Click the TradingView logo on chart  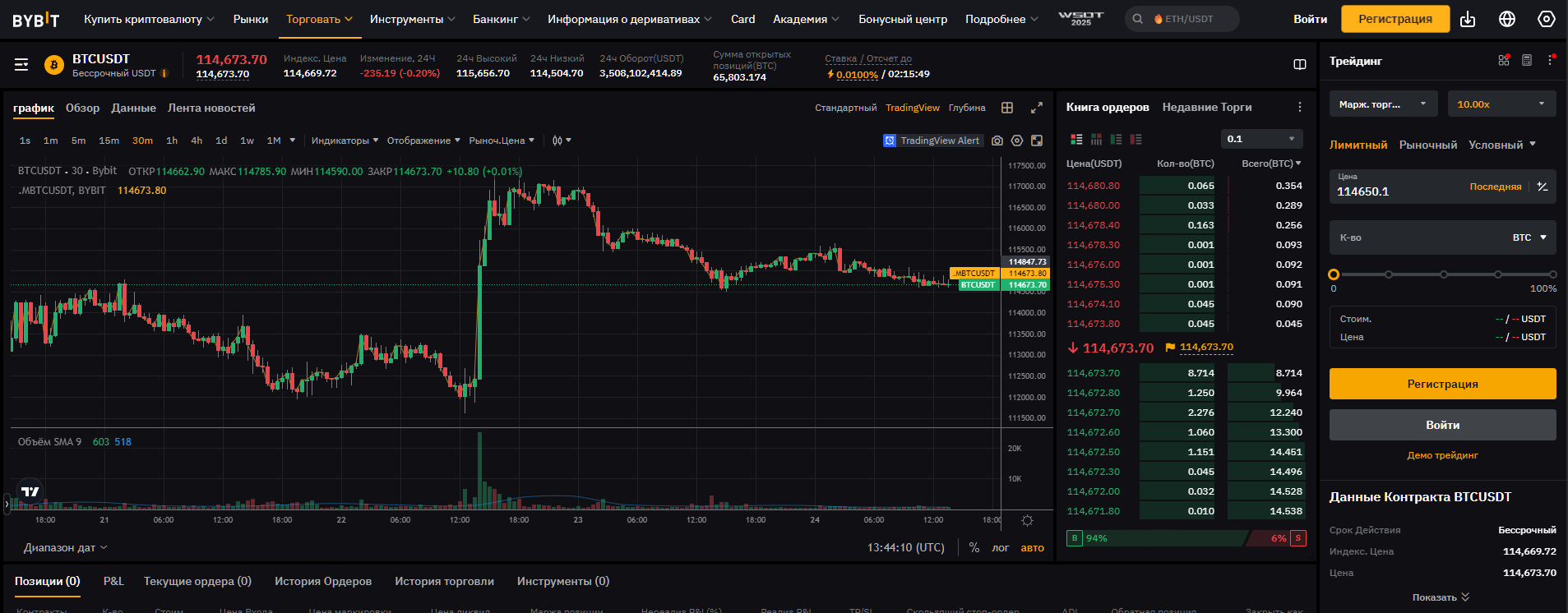[x=30, y=491]
